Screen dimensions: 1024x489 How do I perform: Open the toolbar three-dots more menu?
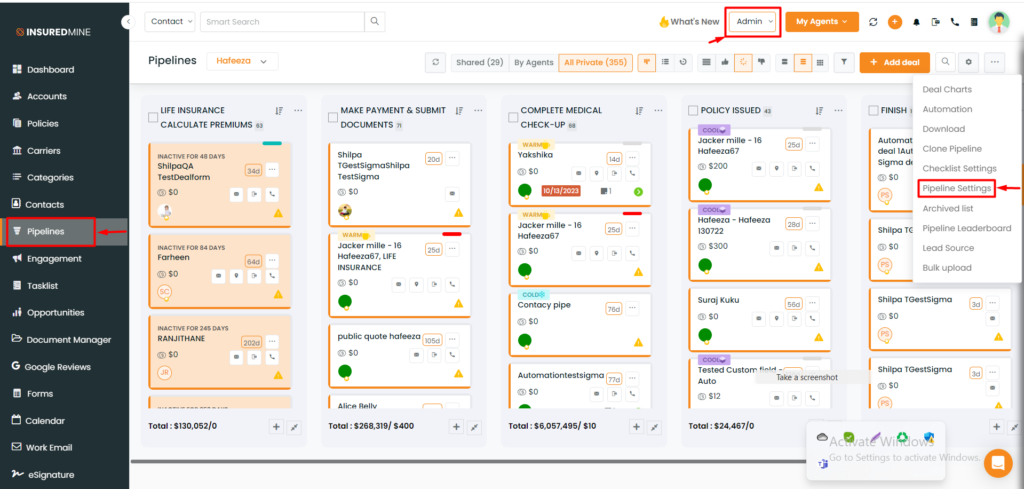[994, 62]
